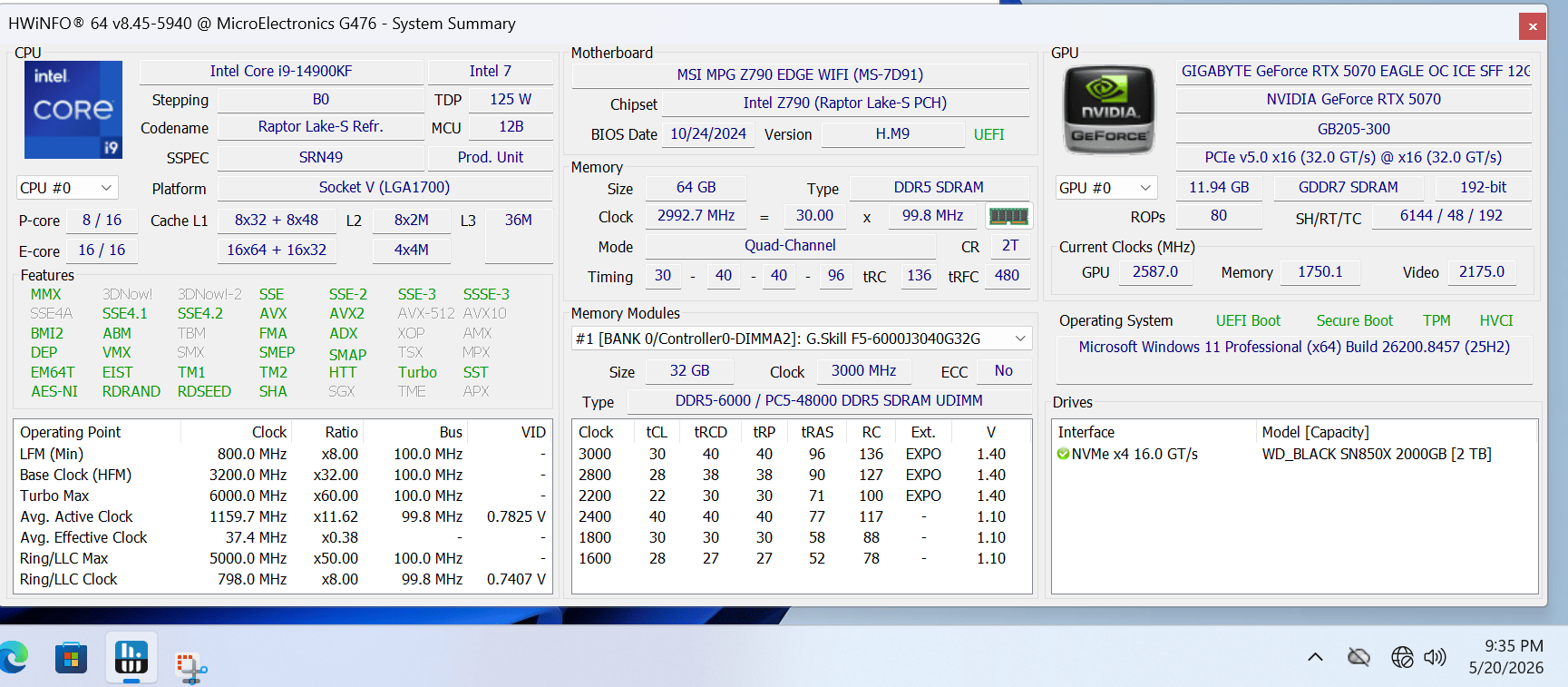Open volume speaker tray icon
This screenshot has height=687, width=1568.
coord(1435,657)
